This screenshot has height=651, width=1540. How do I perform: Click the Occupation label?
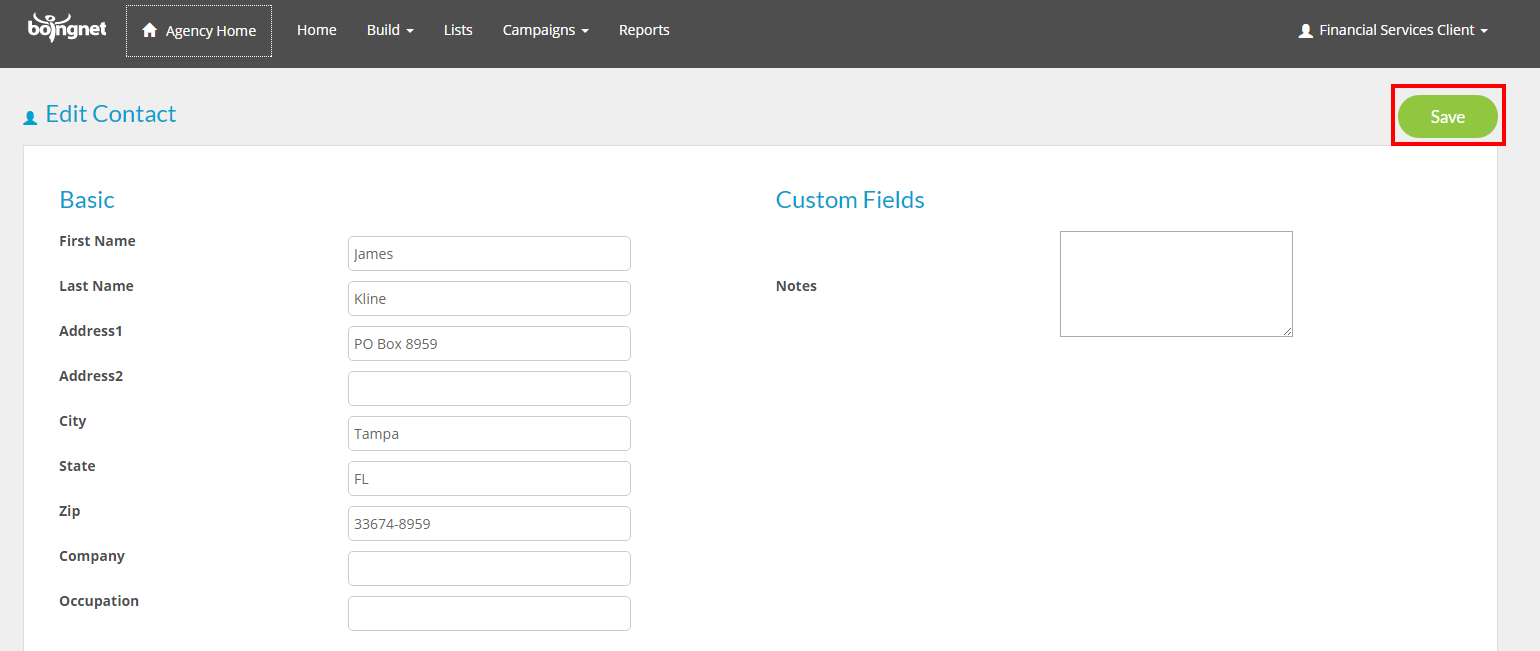(x=99, y=601)
